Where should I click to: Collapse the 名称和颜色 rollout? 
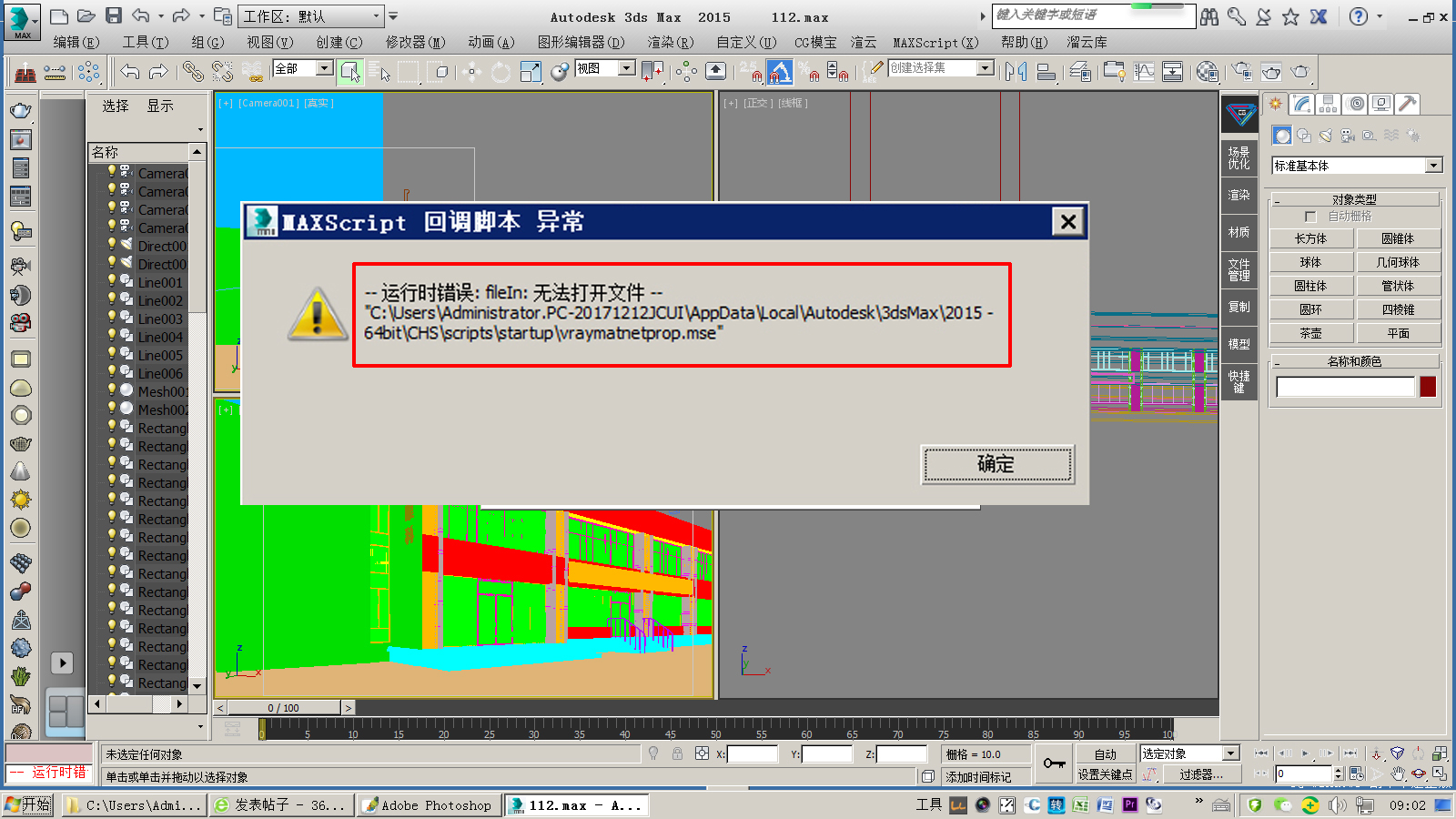click(1354, 361)
